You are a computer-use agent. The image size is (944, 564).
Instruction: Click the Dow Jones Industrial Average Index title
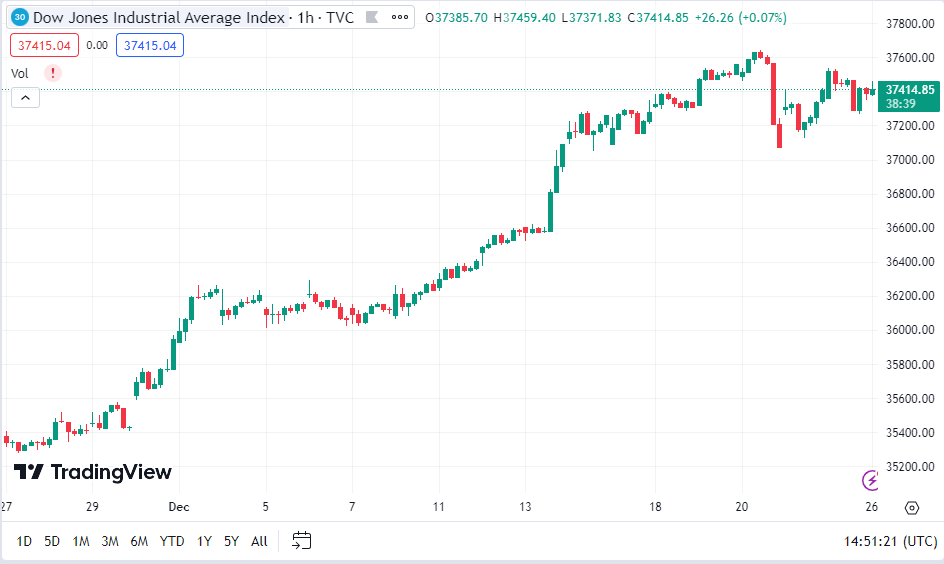pos(159,17)
